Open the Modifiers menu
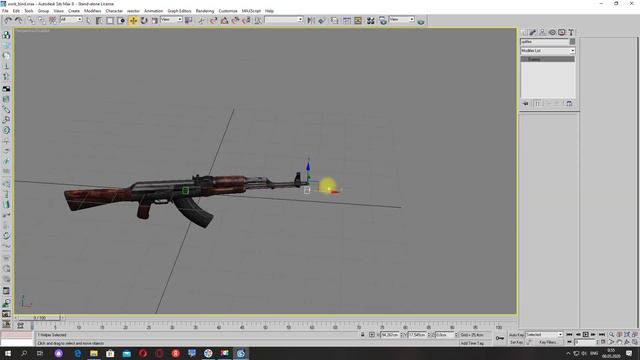640x360 pixels. point(93,11)
